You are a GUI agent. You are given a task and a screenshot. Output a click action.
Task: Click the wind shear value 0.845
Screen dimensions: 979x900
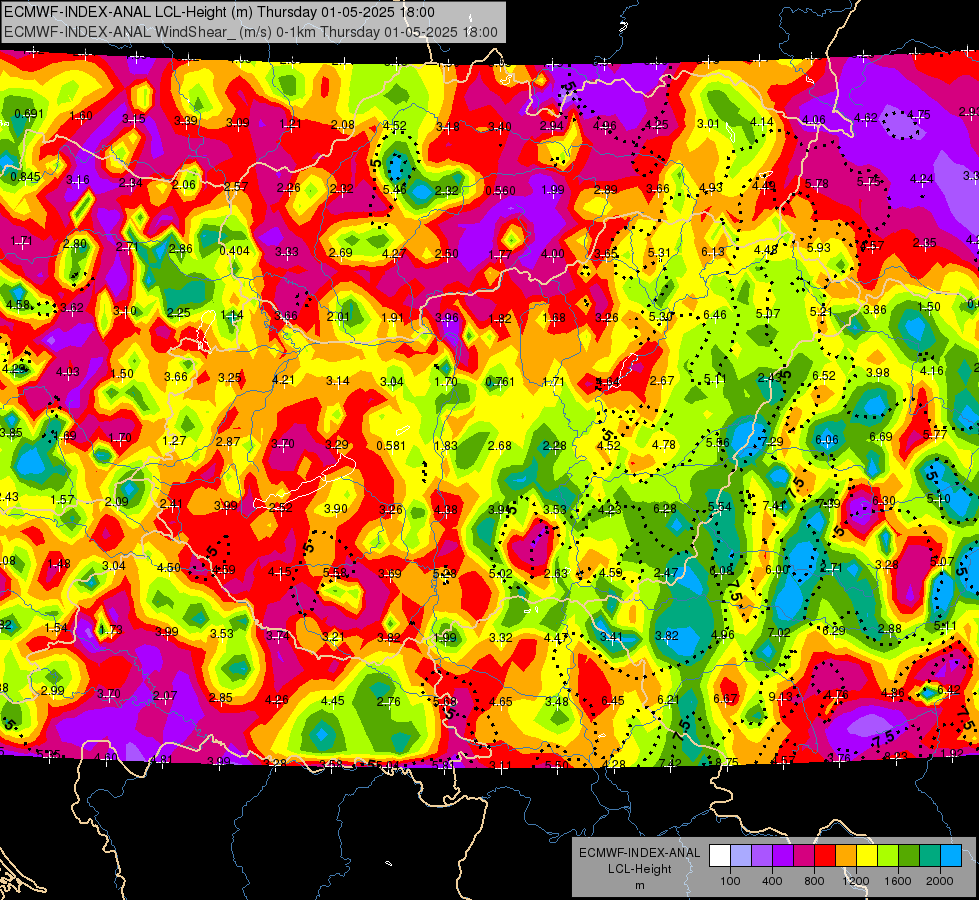(x=26, y=177)
